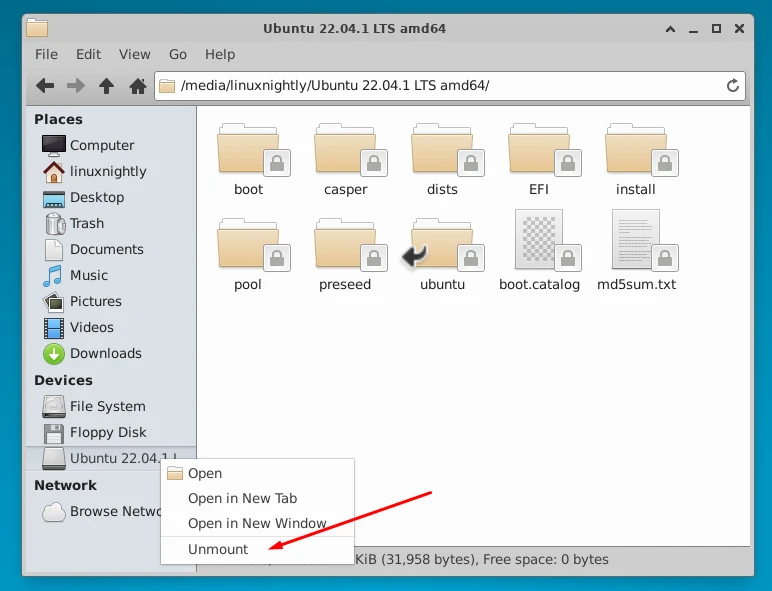
Task: Select the boot.catalog file
Action: 539,251
